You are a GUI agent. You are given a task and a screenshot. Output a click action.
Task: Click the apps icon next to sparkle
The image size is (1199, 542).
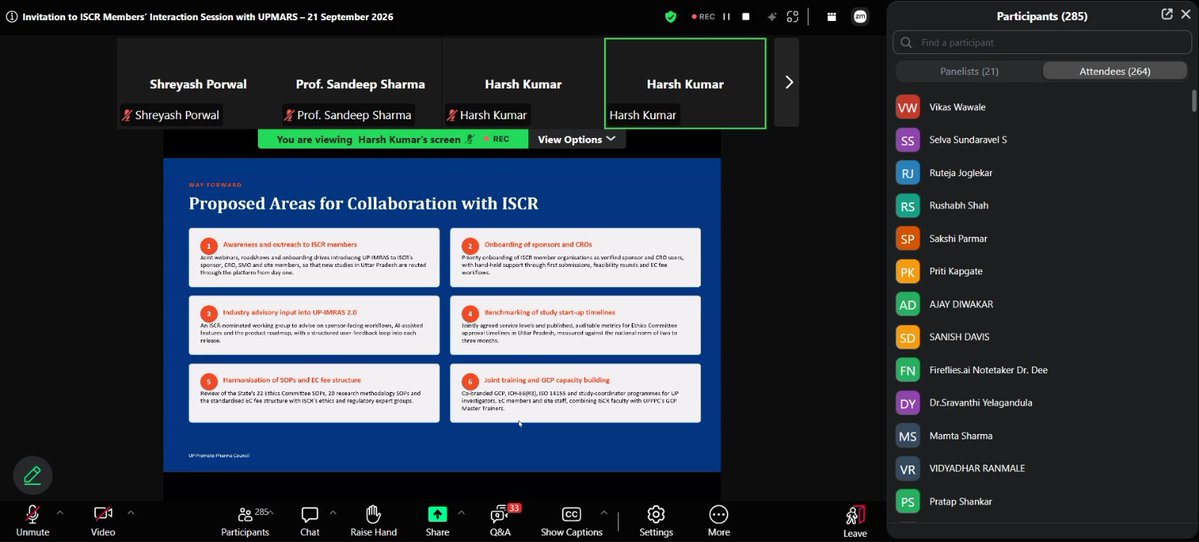click(x=793, y=16)
